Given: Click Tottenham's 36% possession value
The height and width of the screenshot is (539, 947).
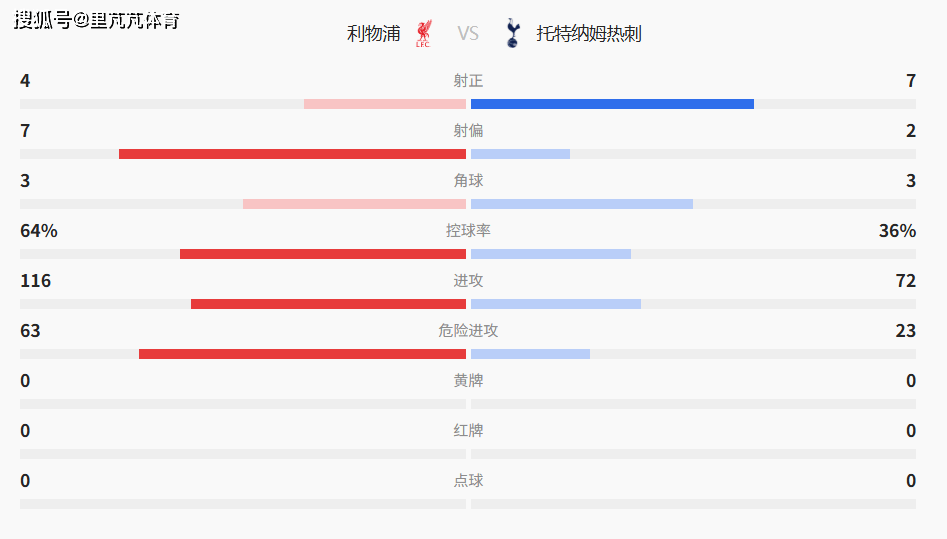Looking at the screenshot, I should click(x=897, y=231).
